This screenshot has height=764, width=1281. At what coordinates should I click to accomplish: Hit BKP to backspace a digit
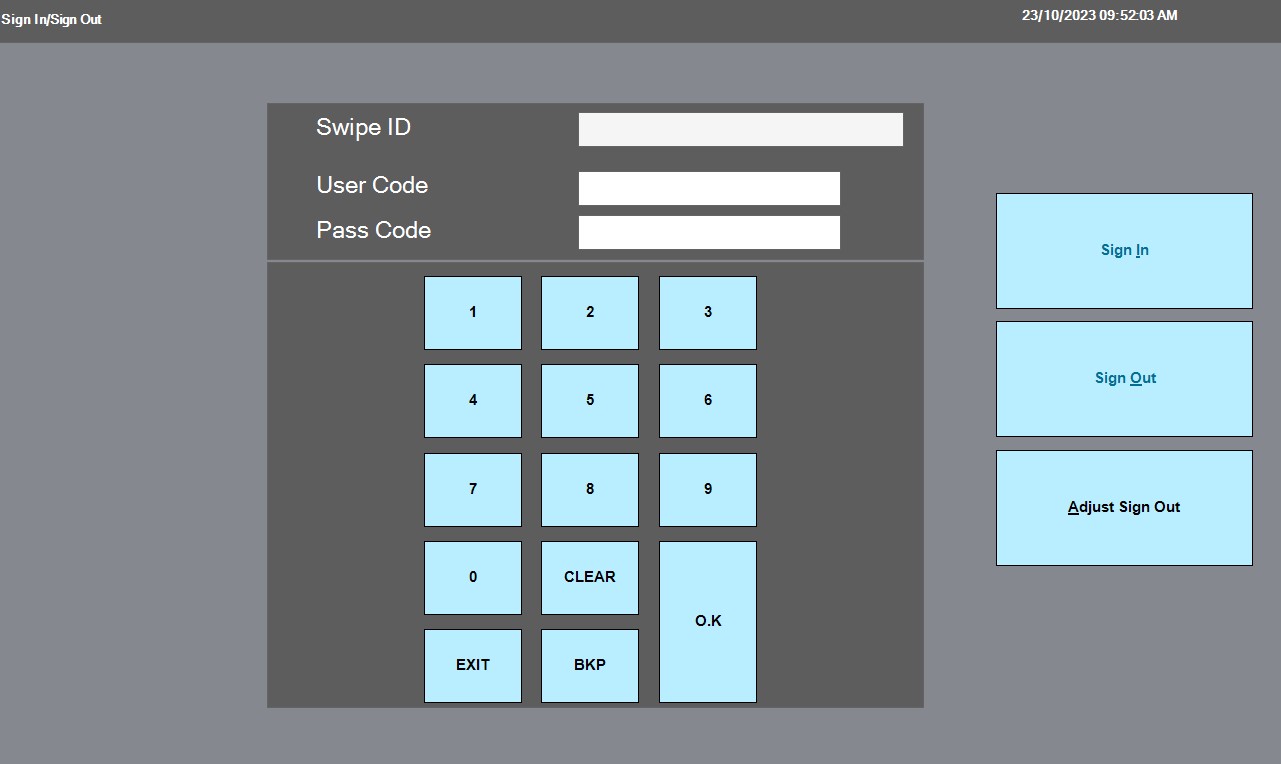[x=589, y=666]
